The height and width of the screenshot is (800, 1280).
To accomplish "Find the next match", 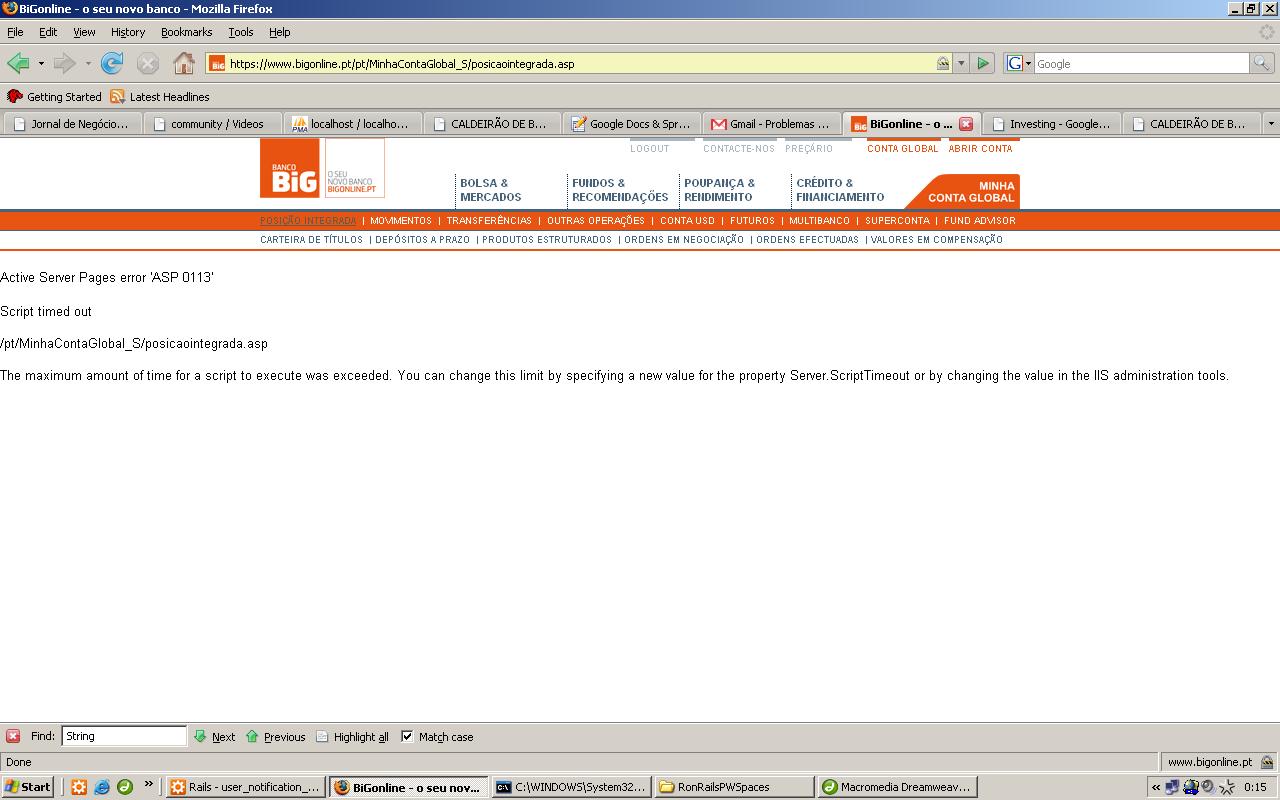I will [x=214, y=737].
